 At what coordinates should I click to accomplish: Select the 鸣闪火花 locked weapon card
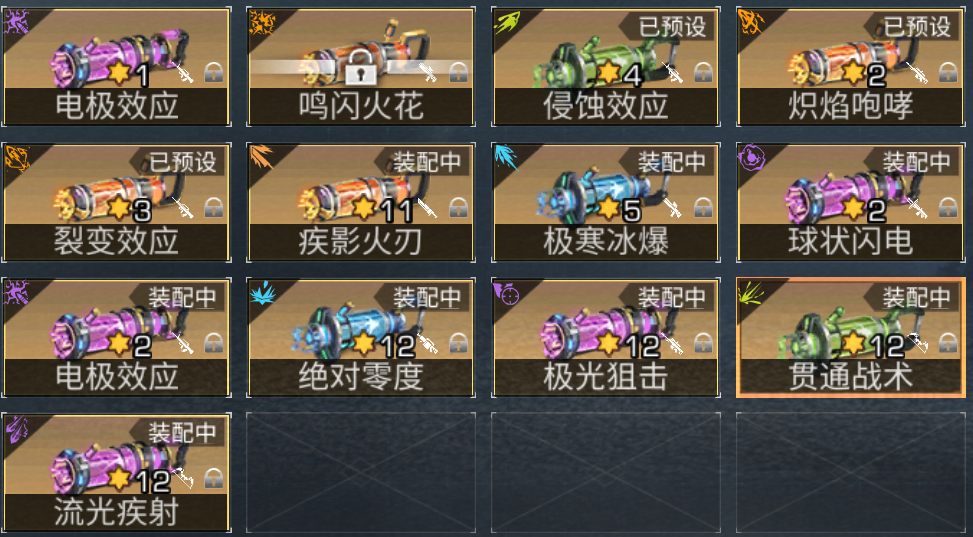click(361, 66)
